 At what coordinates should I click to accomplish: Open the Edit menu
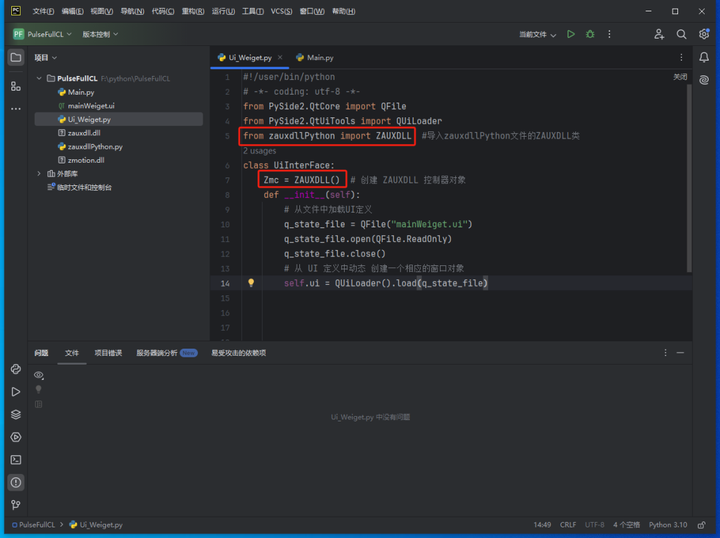72,11
